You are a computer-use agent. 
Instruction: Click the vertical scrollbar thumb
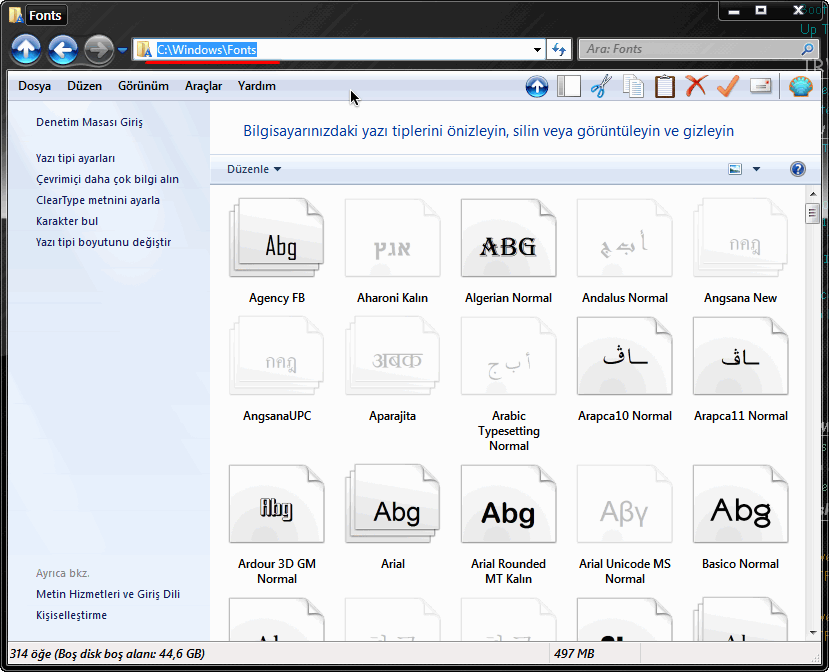813,214
